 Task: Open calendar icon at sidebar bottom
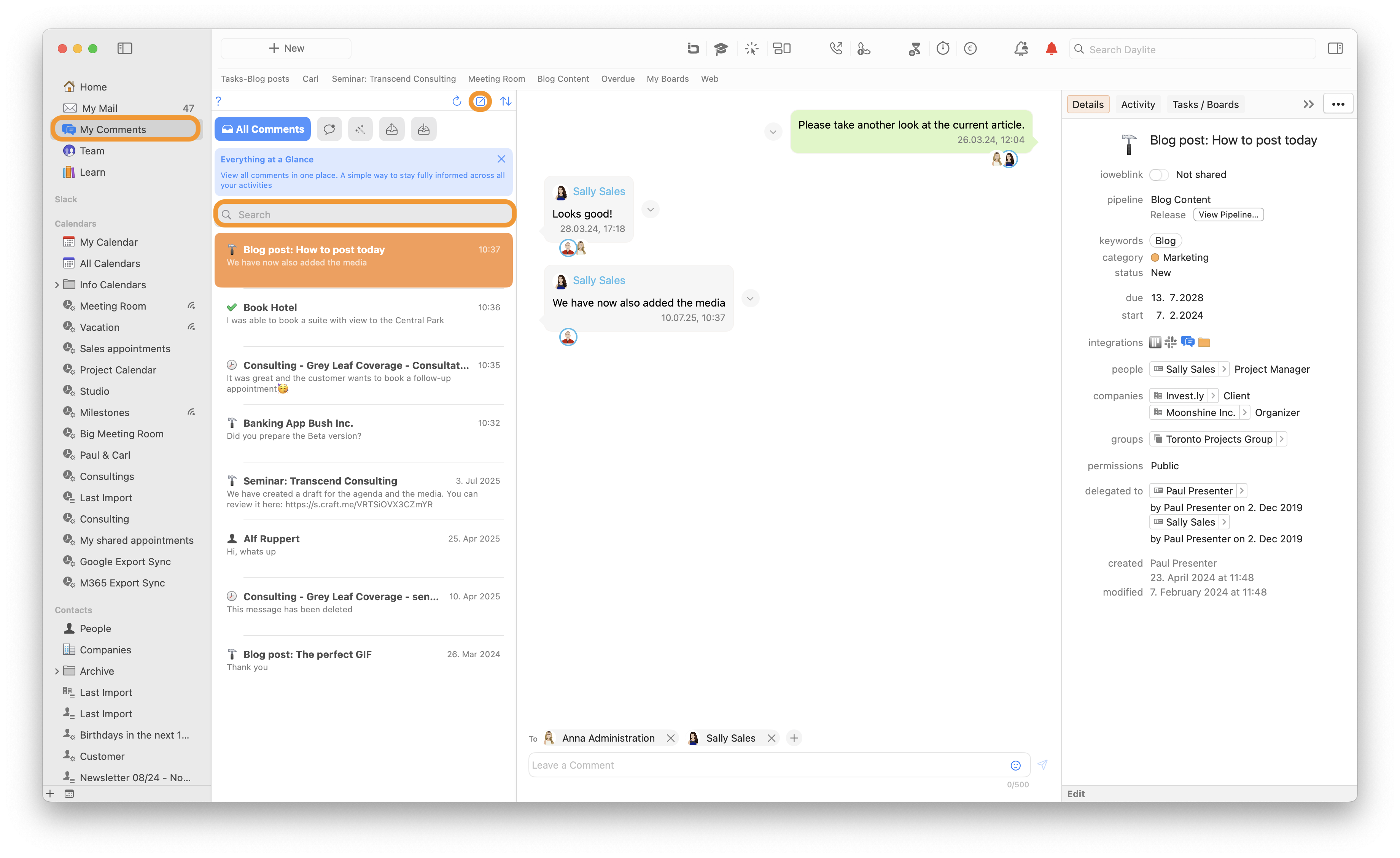[x=69, y=794]
